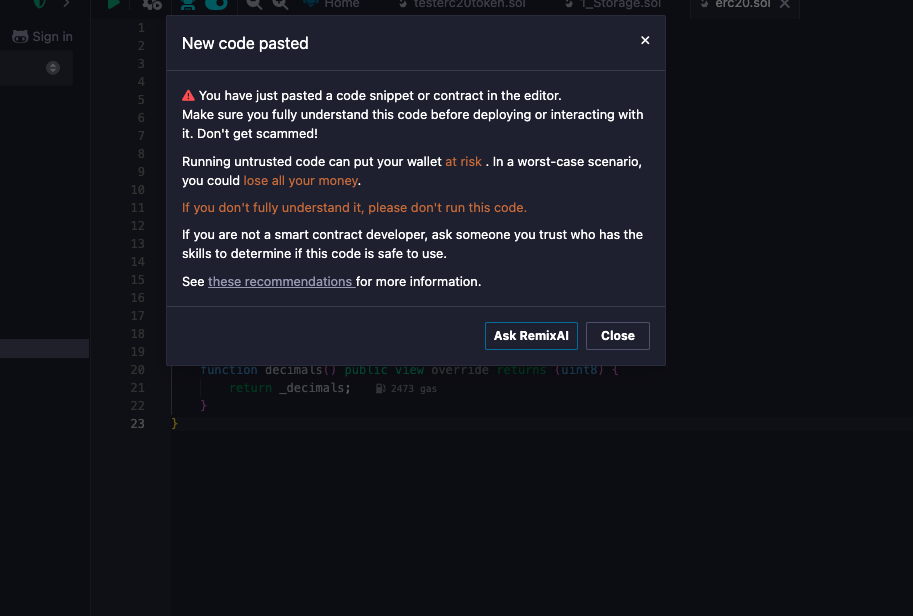Open the testerc20token.sol tab
This screenshot has height=616, width=913.
pos(462,4)
